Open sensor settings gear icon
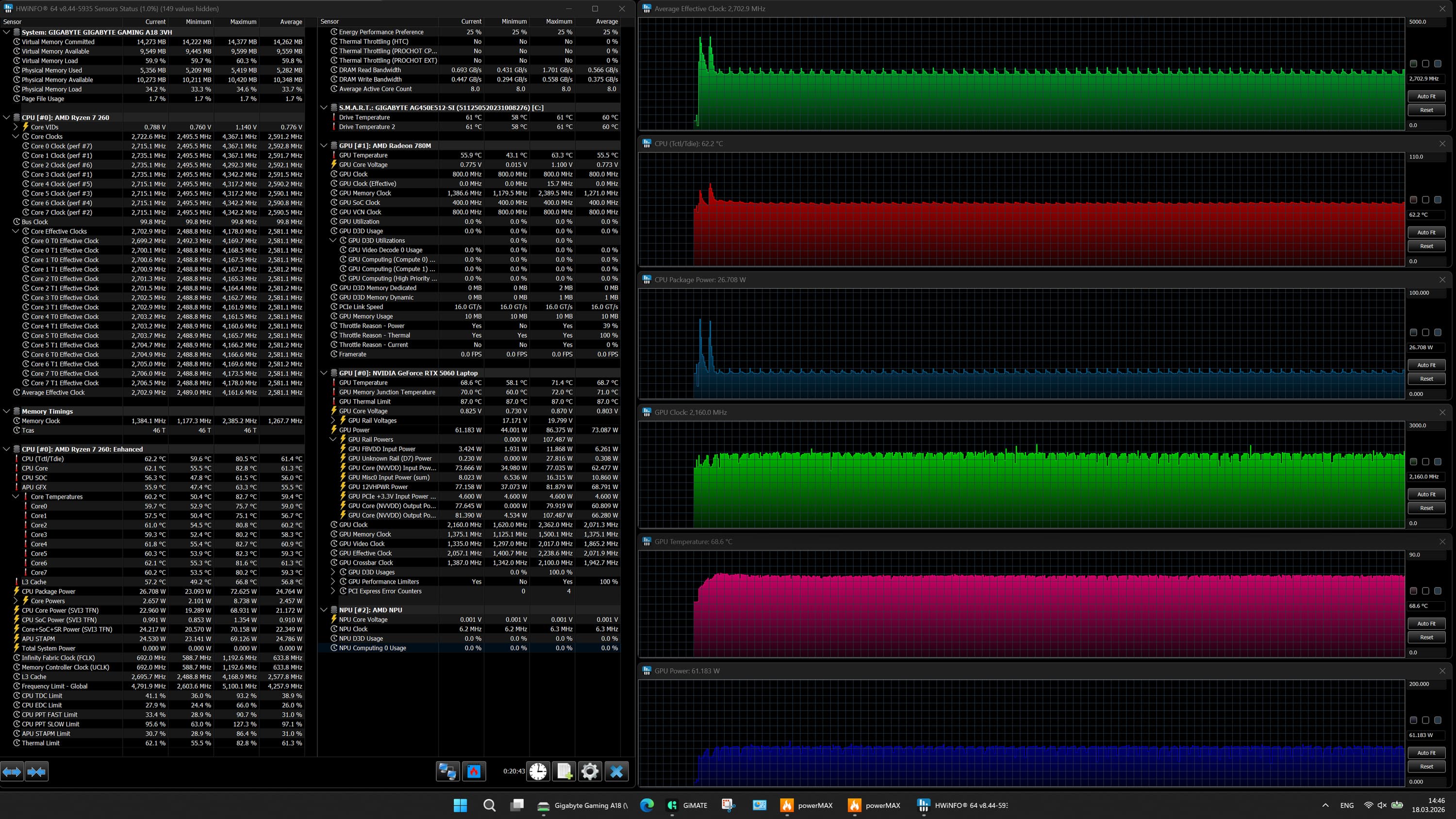The width and height of the screenshot is (1456, 819). 590,771
